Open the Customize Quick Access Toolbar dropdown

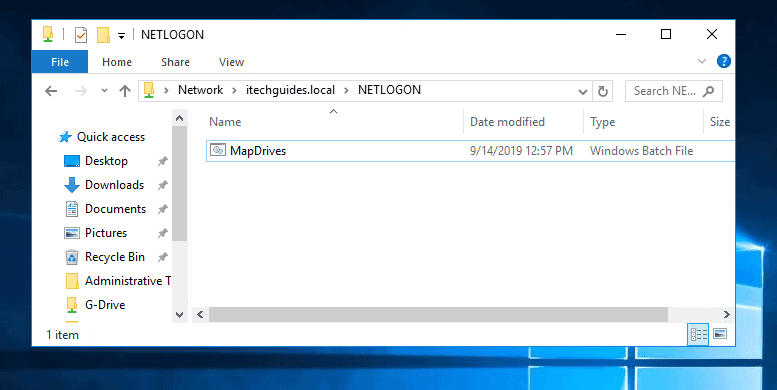click(x=121, y=36)
